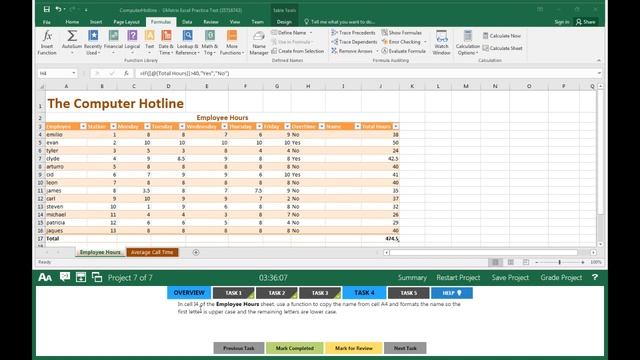Open Text functions list
This screenshot has height=360, width=640.
150,42
